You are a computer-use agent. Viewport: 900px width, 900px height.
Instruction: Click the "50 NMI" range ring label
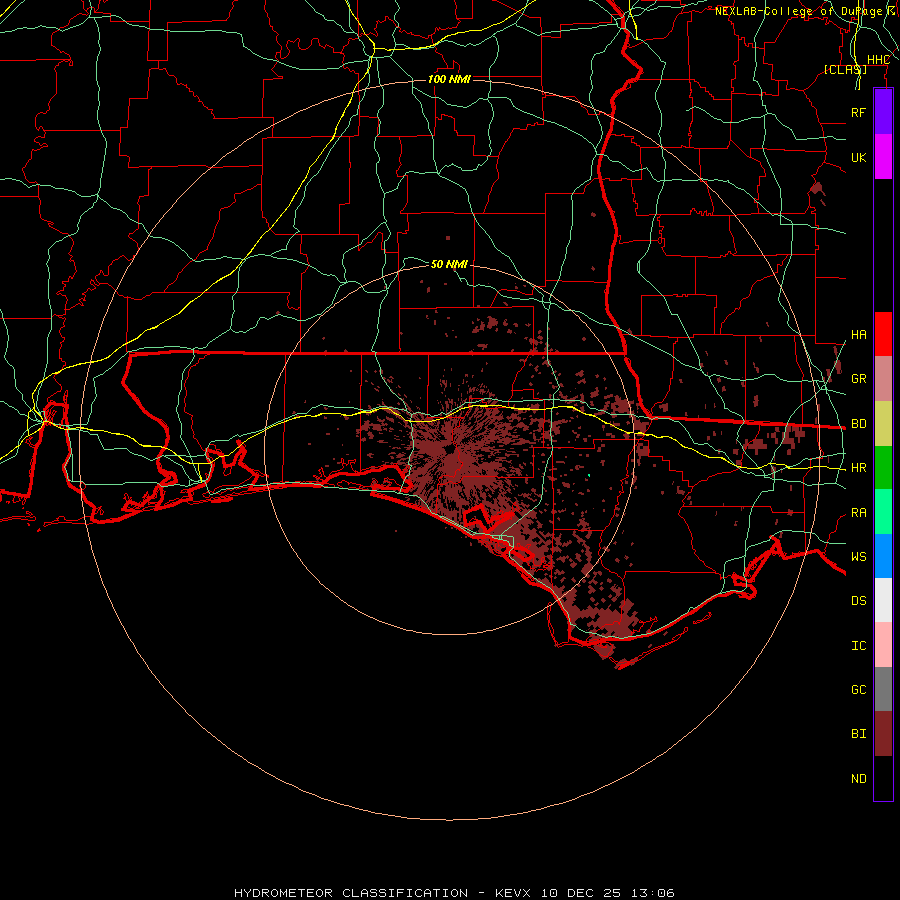click(x=449, y=264)
